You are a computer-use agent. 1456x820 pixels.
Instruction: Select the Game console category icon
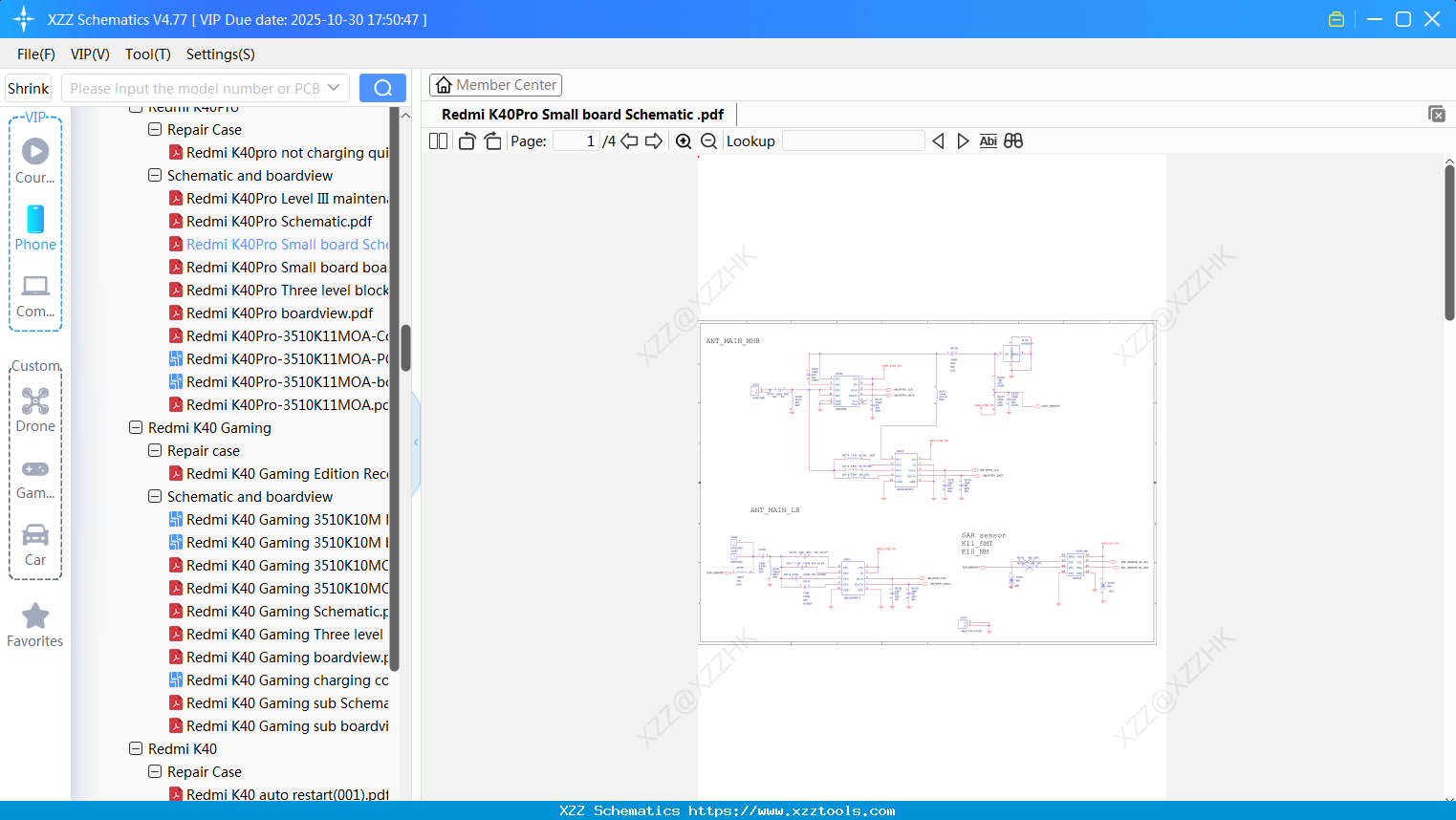[x=35, y=479]
